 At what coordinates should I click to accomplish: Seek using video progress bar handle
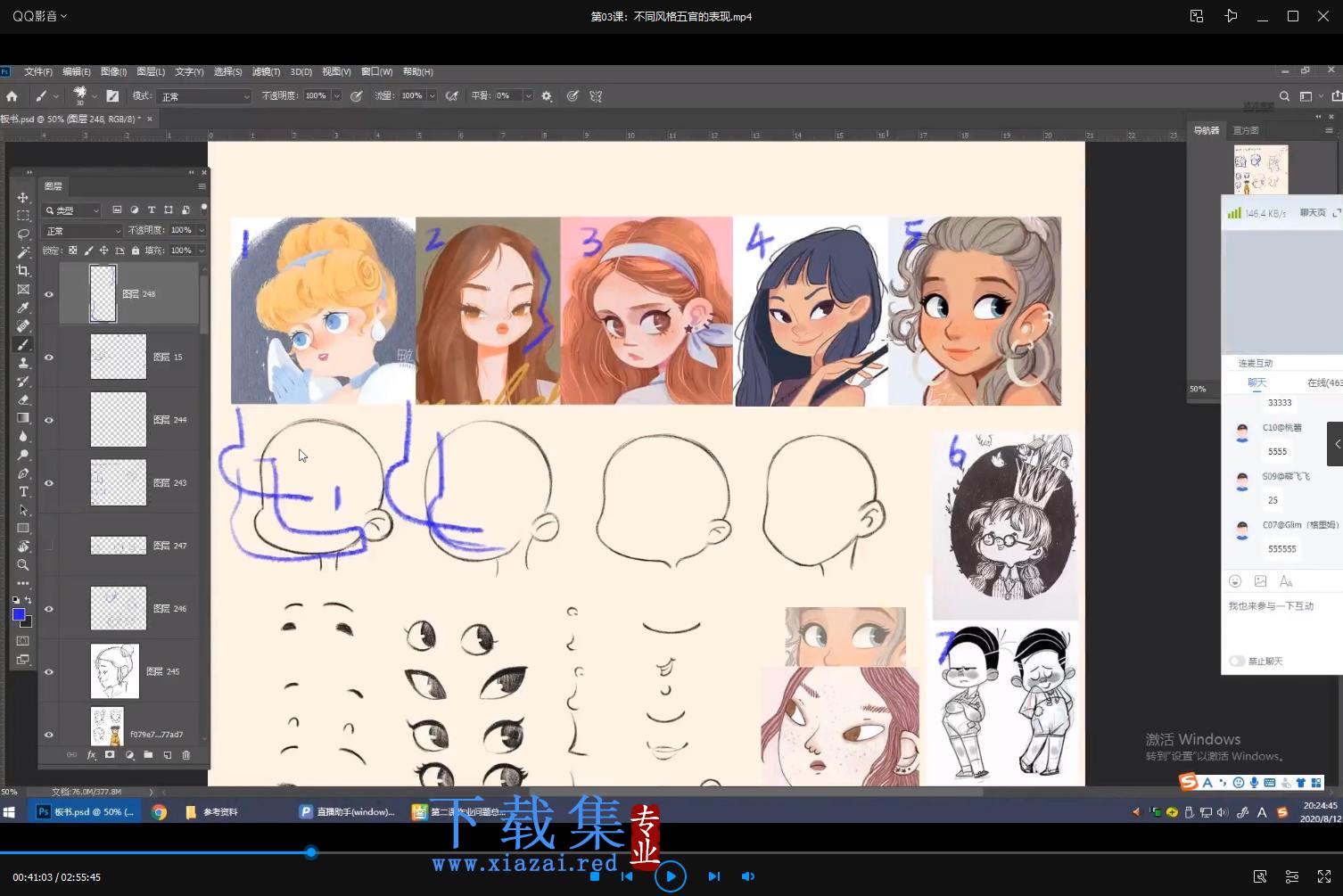(x=311, y=853)
